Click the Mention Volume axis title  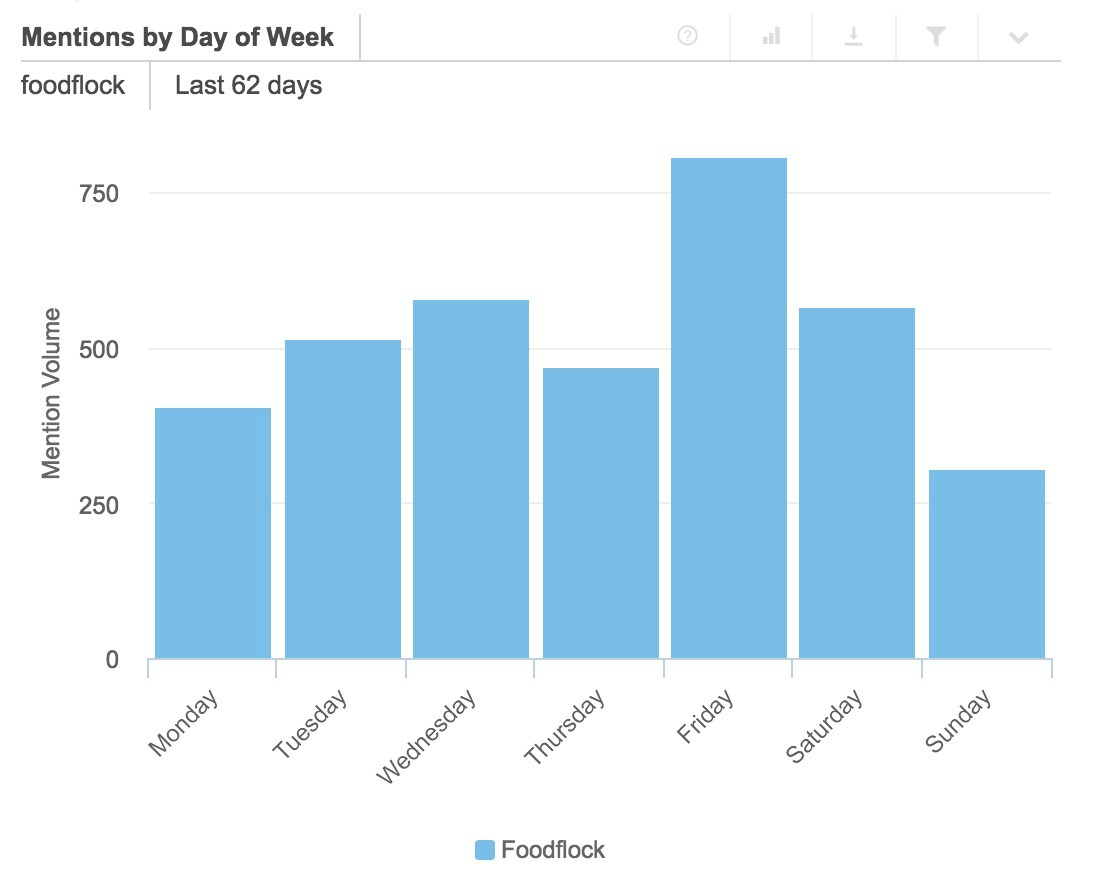coord(52,393)
